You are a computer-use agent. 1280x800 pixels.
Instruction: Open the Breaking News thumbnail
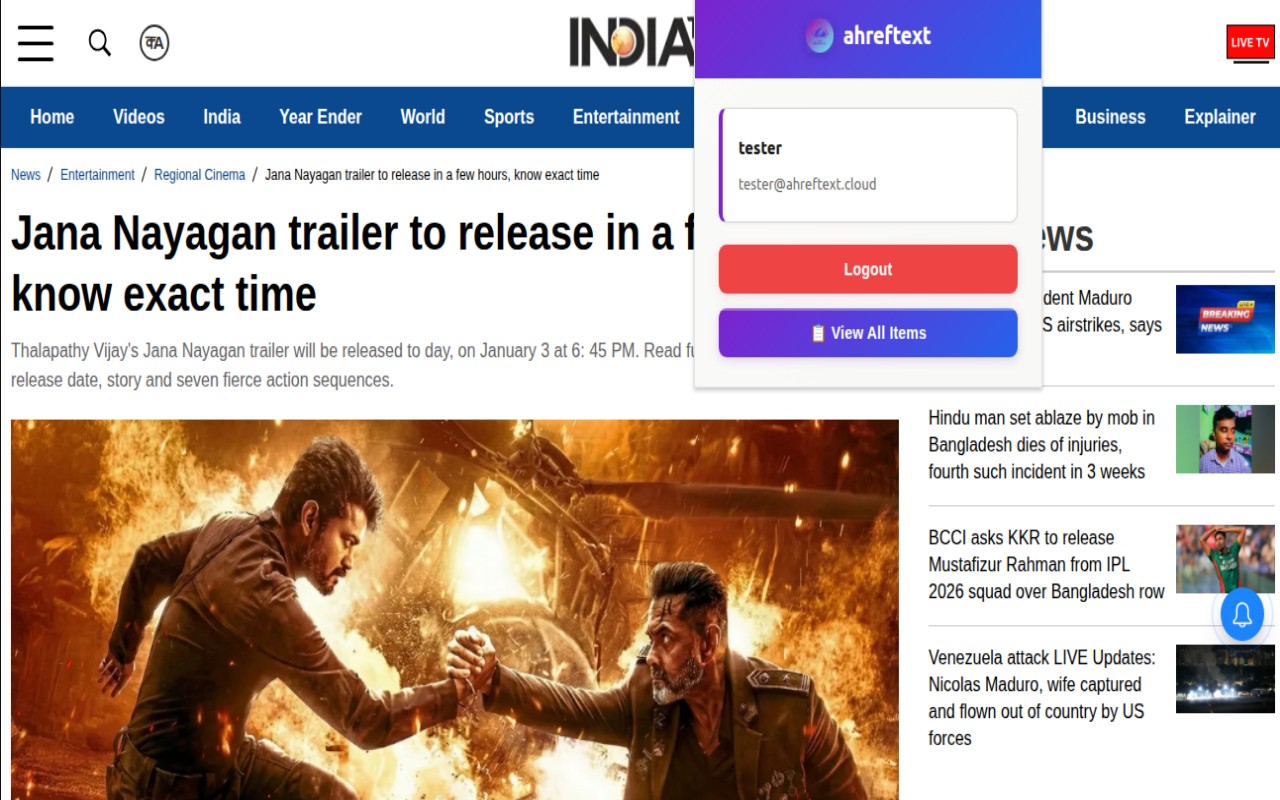1225,319
